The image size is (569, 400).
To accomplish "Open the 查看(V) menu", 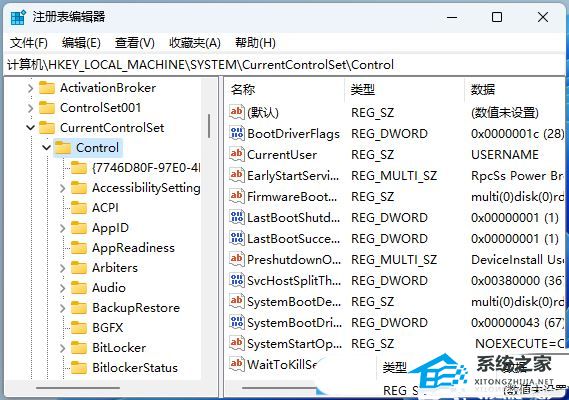I will pyautogui.click(x=135, y=43).
